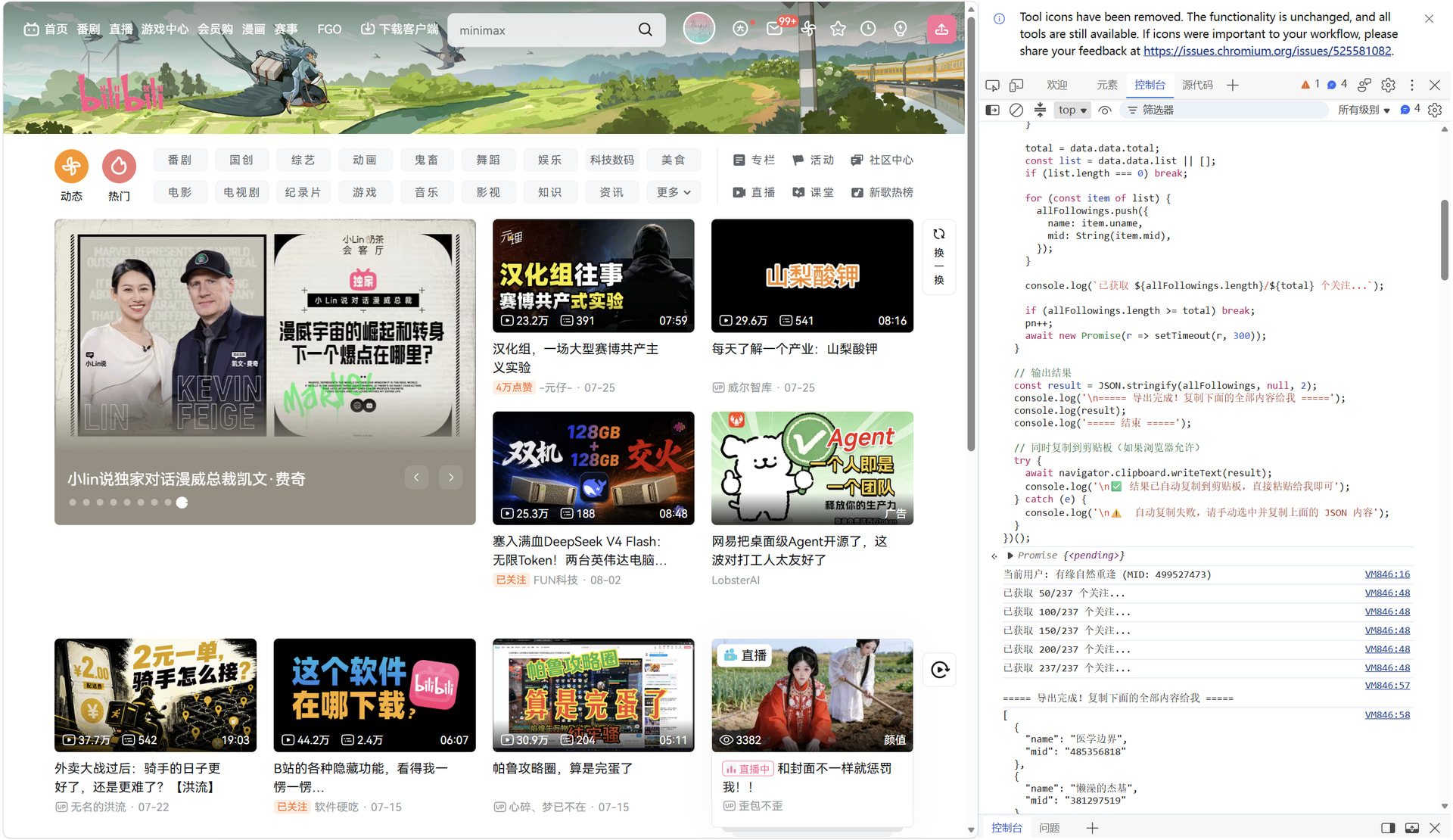Click the warning count triangle indicator
The height and width of the screenshot is (840, 1453).
(1310, 85)
